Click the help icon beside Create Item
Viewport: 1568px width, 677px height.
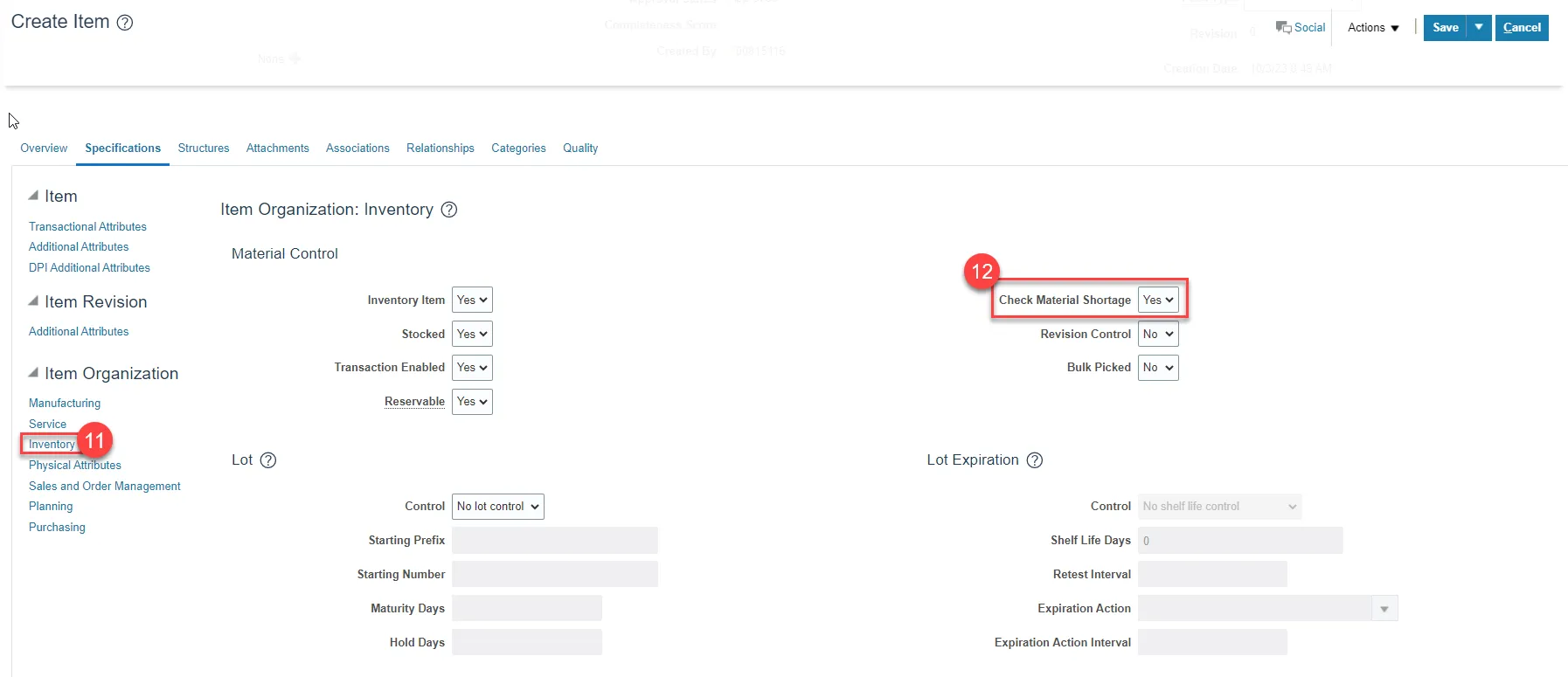coord(125,23)
